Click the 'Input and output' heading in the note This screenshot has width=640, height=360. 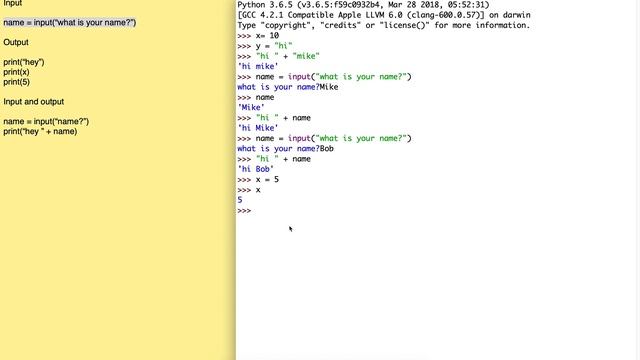(33, 102)
